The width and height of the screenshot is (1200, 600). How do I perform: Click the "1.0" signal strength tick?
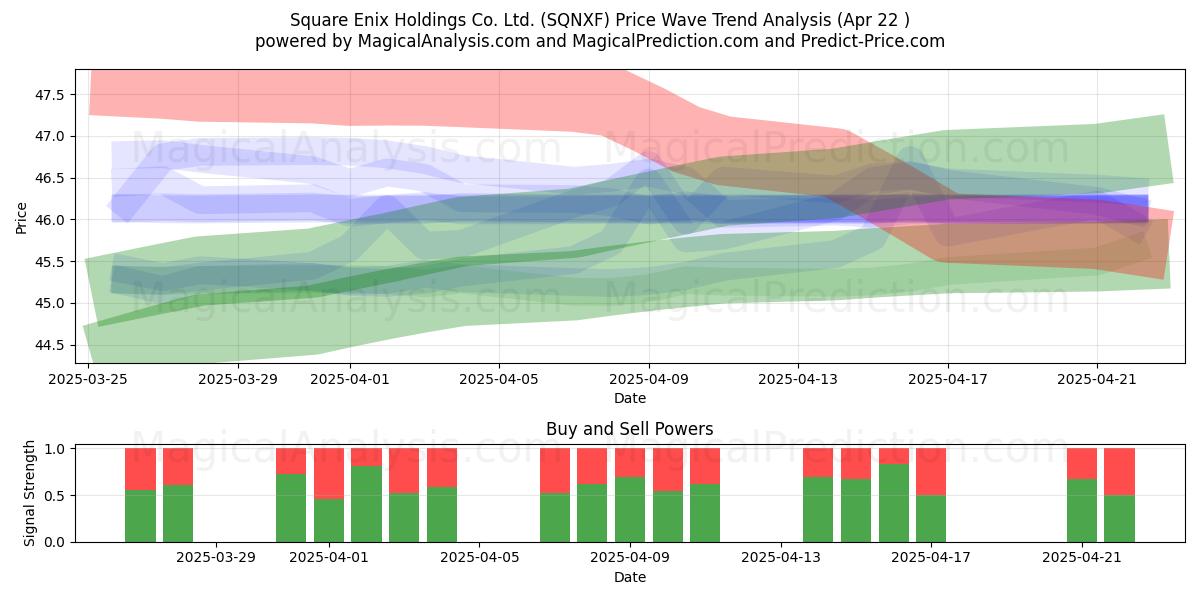point(56,449)
